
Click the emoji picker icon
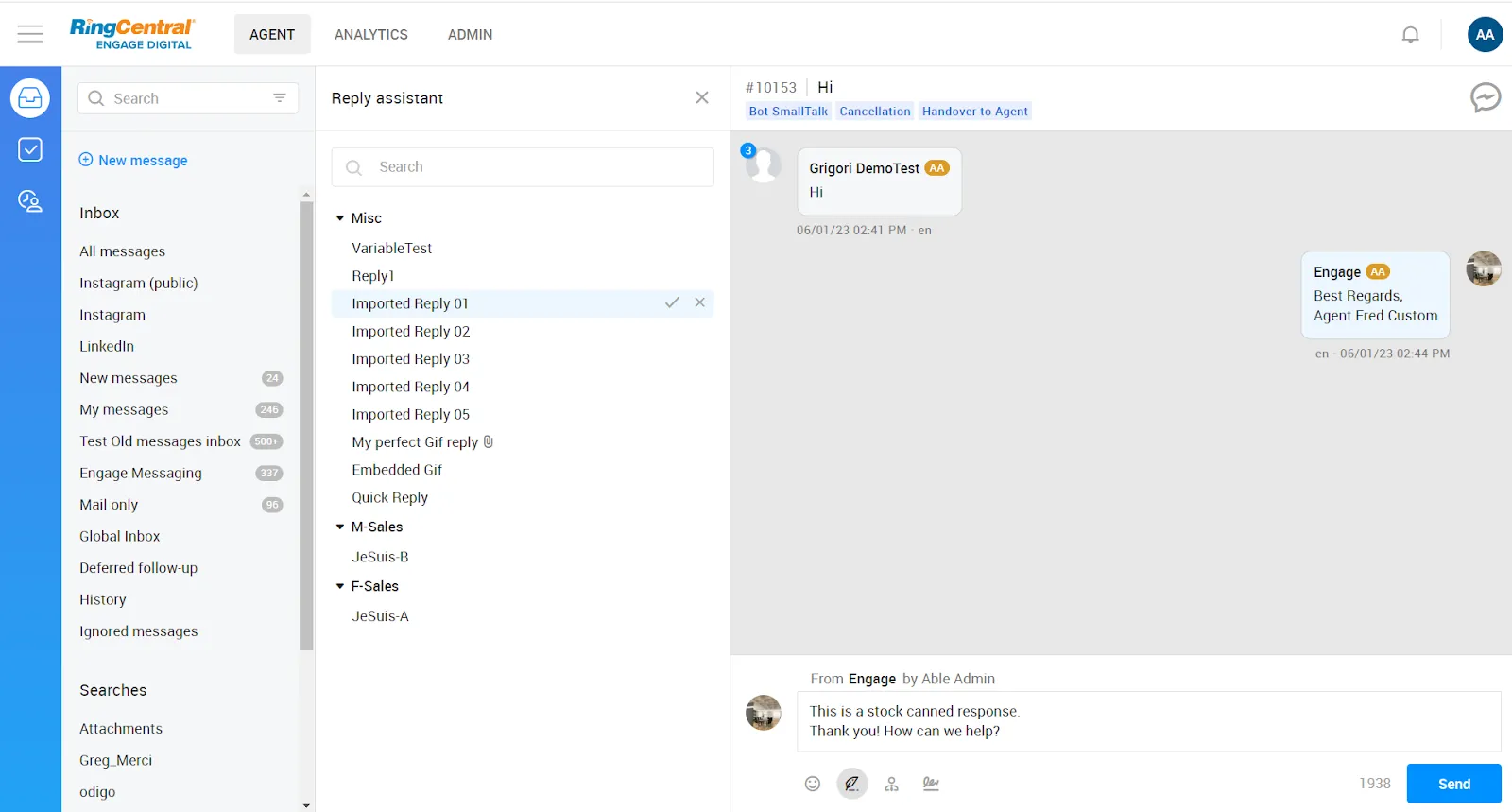click(813, 784)
